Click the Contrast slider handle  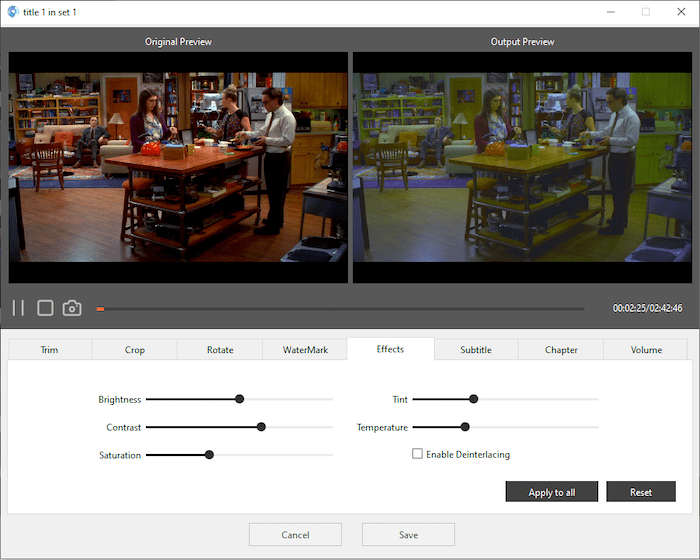(x=261, y=427)
